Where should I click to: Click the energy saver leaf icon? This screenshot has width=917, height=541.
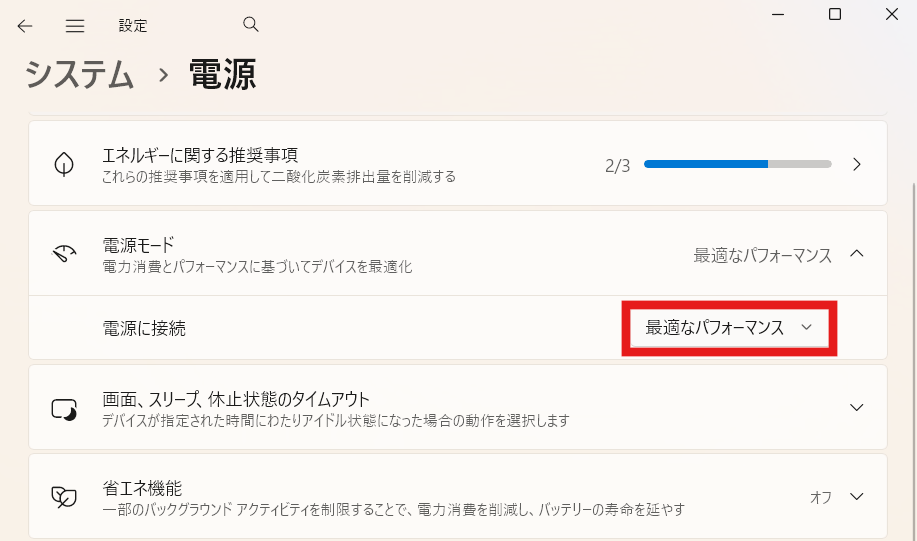pyautogui.click(x=65, y=497)
